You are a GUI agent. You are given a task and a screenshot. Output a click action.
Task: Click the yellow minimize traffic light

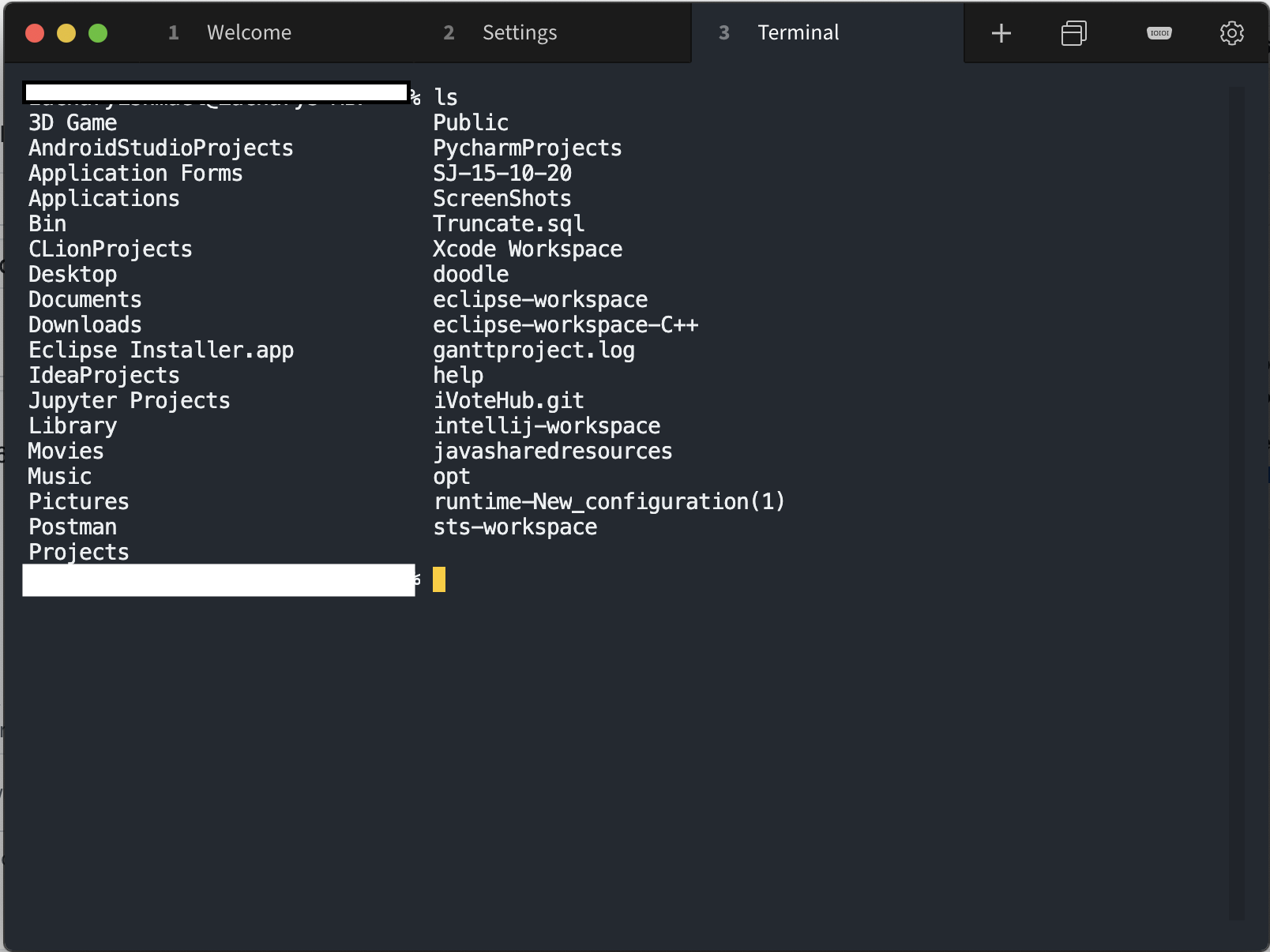click(x=66, y=33)
